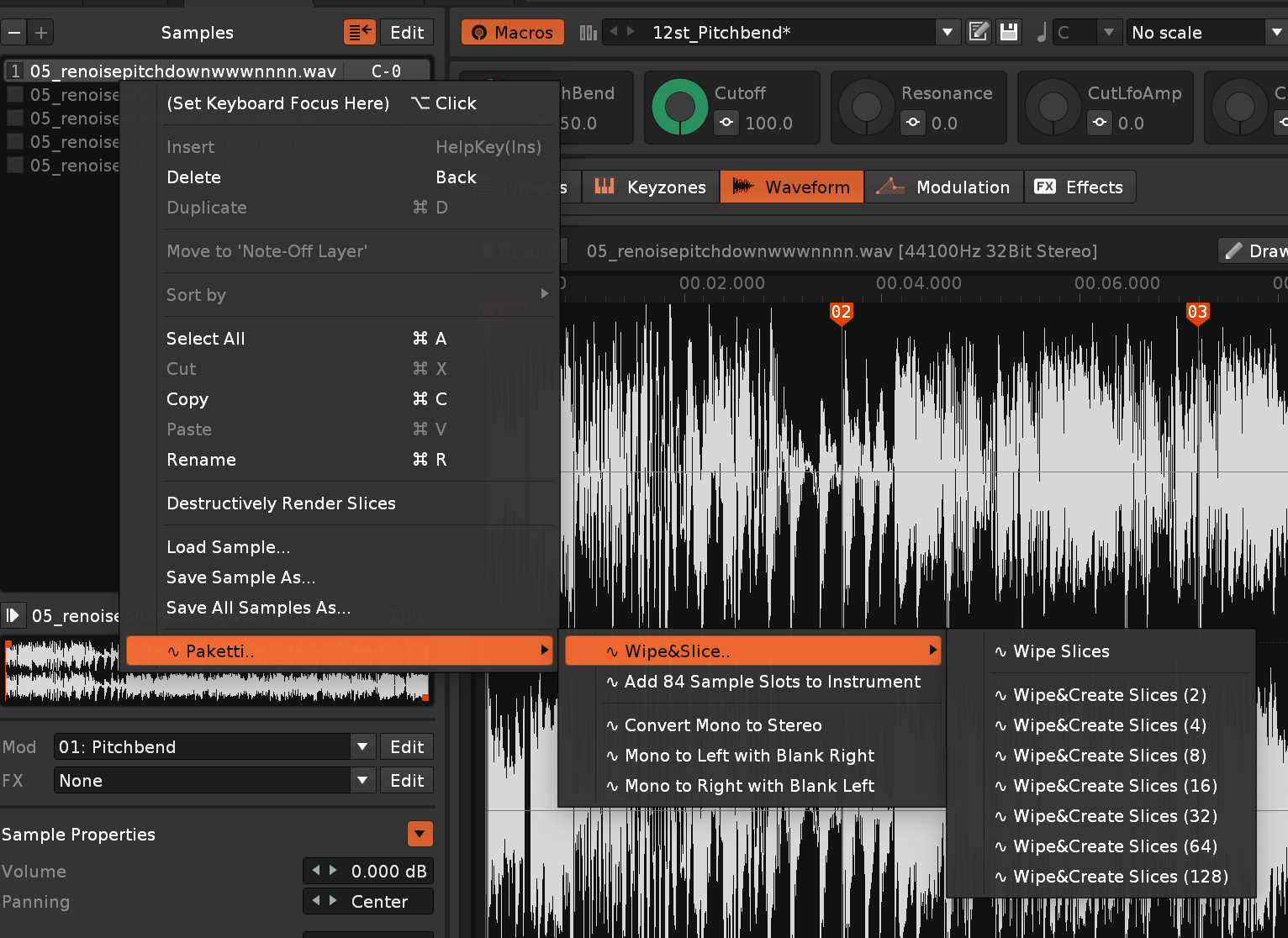Select slice marker 02 on waveform
The height and width of the screenshot is (938, 1288).
[842, 313]
